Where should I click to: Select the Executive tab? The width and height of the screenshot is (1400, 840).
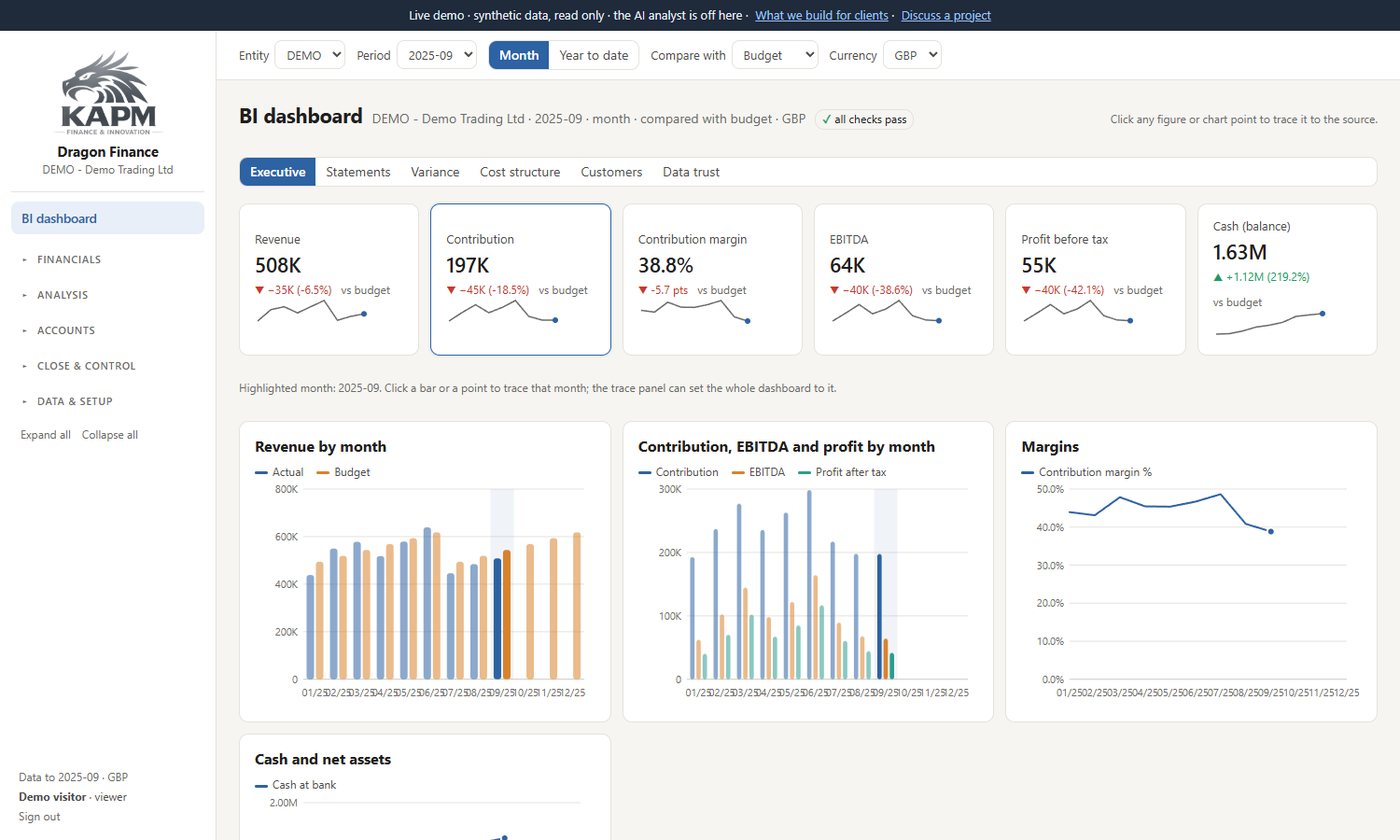tap(278, 172)
